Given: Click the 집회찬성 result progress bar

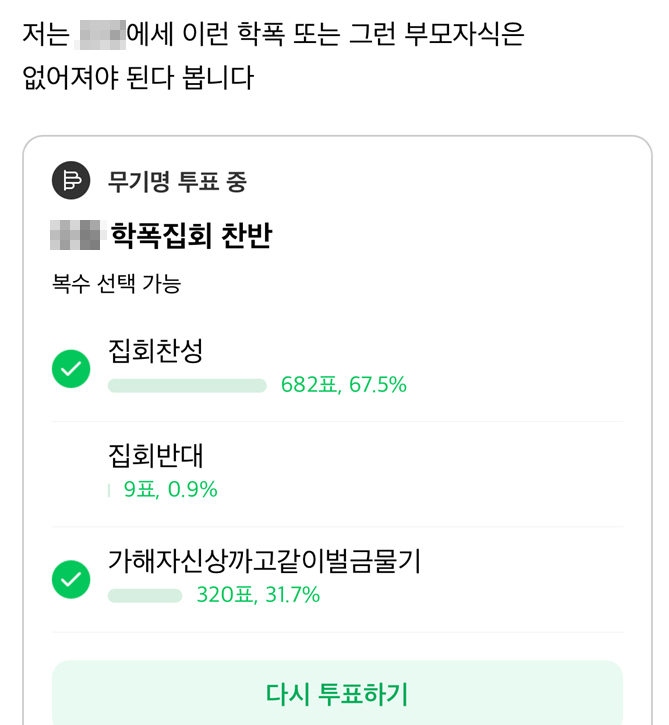Looking at the screenshot, I should point(187,386).
